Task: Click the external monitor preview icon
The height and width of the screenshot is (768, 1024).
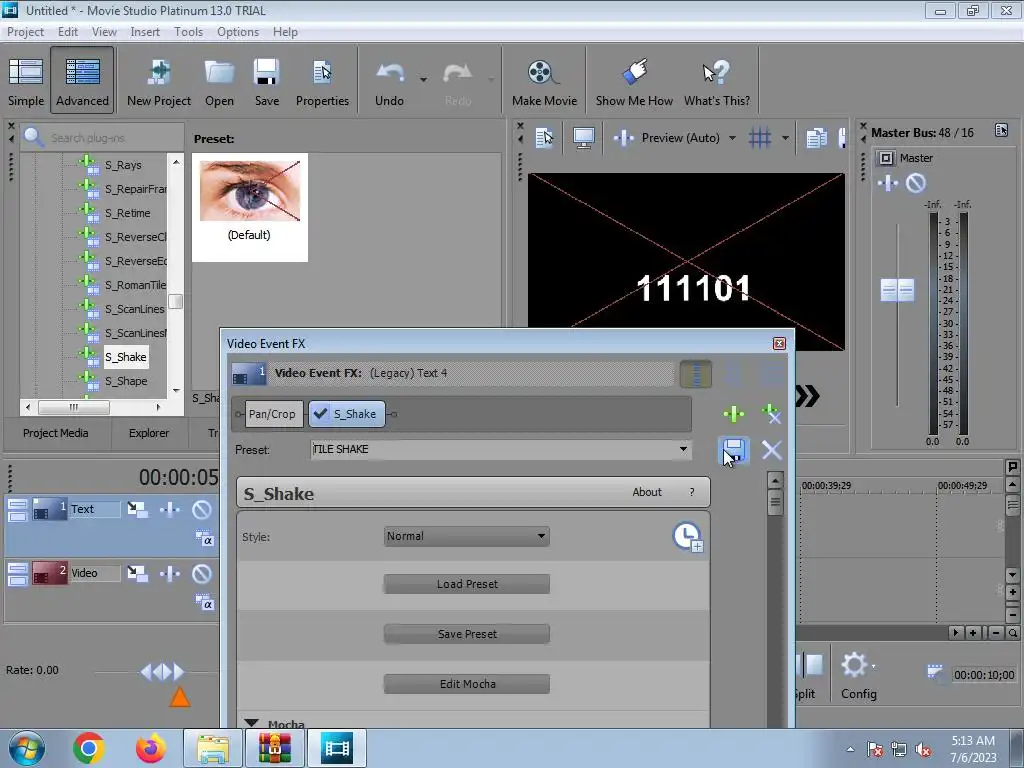Action: click(583, 138)
